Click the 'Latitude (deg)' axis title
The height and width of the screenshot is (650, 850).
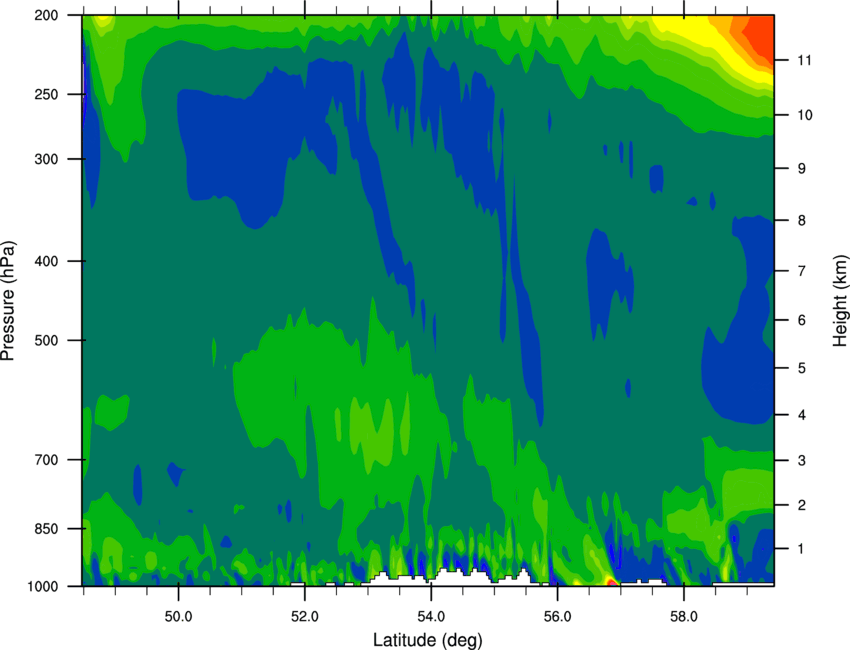coord(427,640)
